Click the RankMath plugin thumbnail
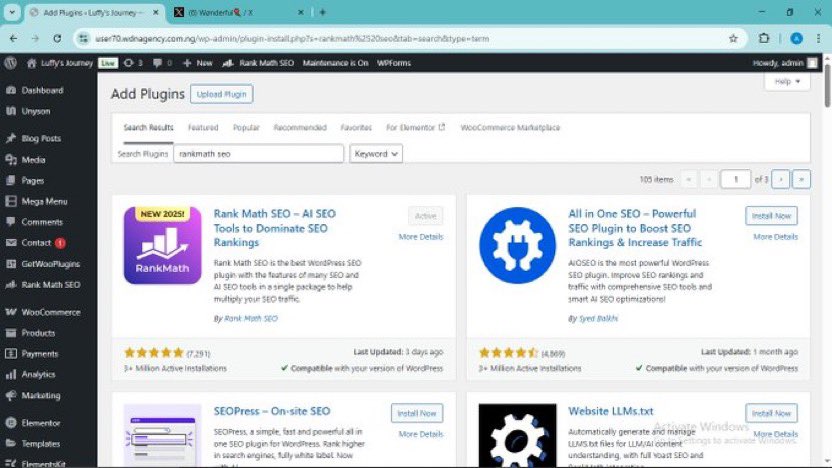 [x=162, y=245]
